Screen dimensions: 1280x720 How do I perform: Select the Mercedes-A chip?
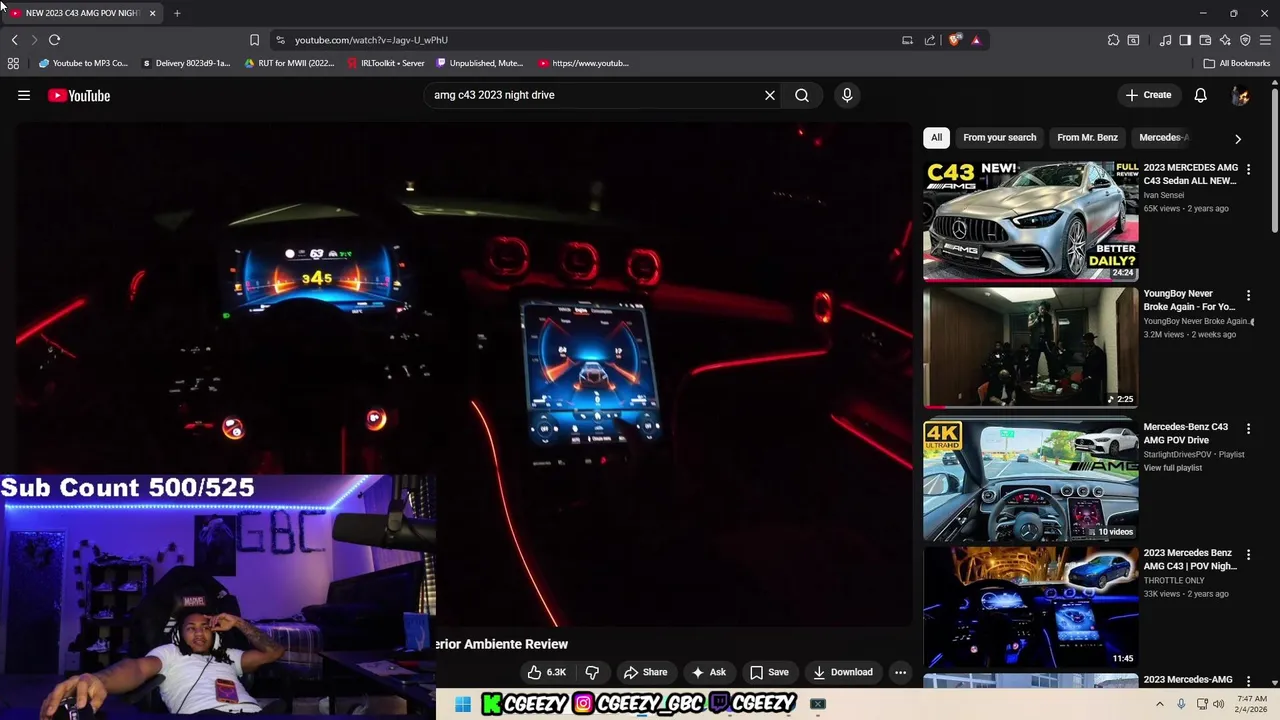coord(1163,137)
